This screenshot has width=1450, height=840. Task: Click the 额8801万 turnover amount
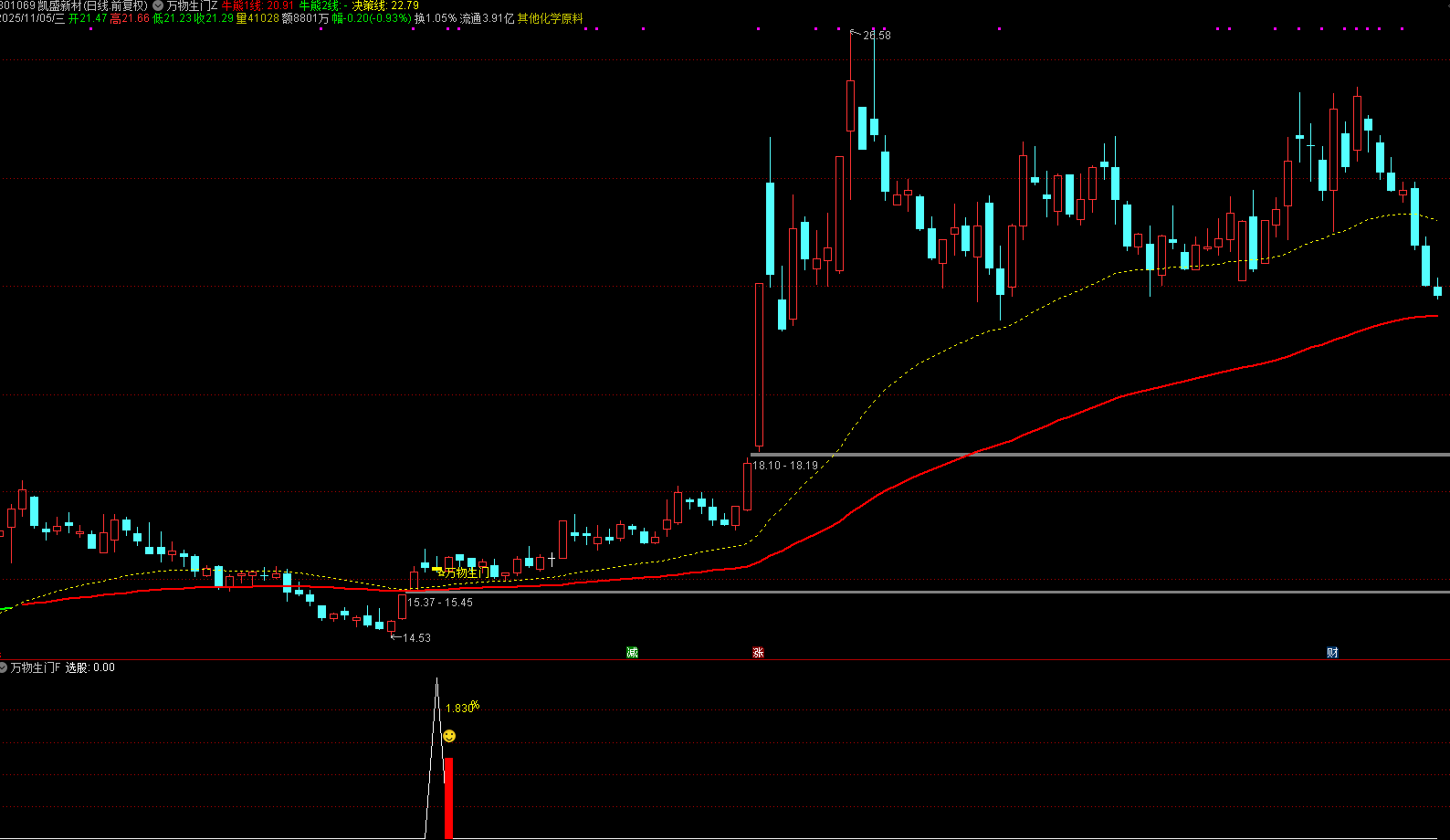pos(305,18)
